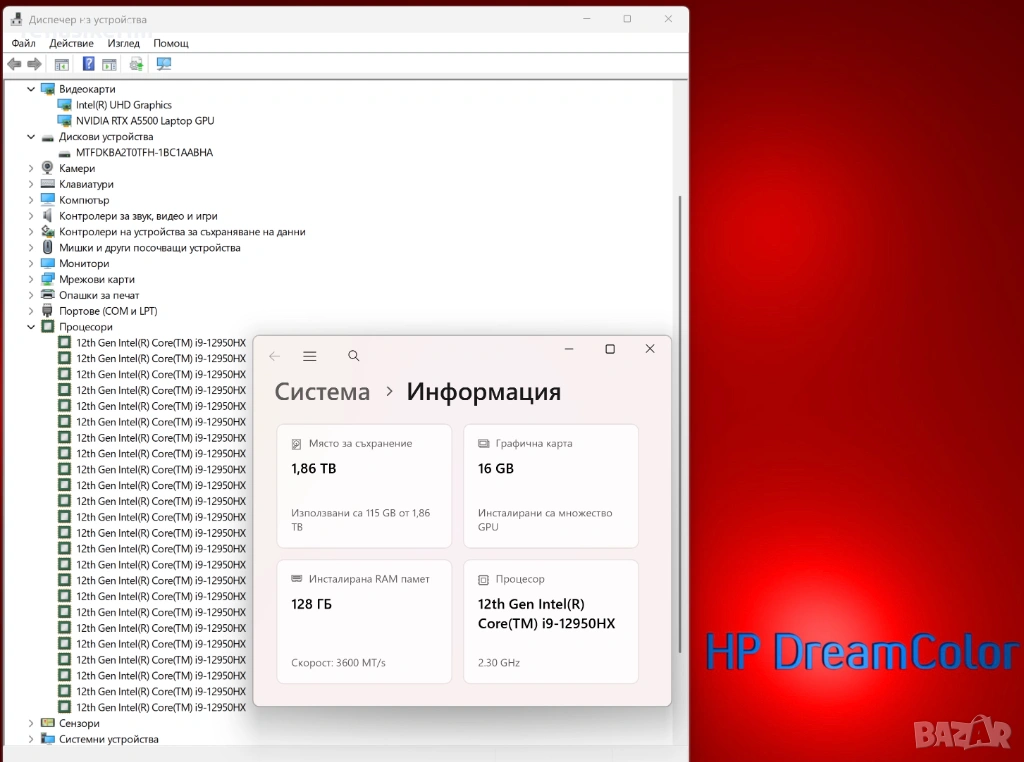Click the graphics card icon on Графична карта card
The width and height of the screenshot is (1024, 762).
coord(483,444)
